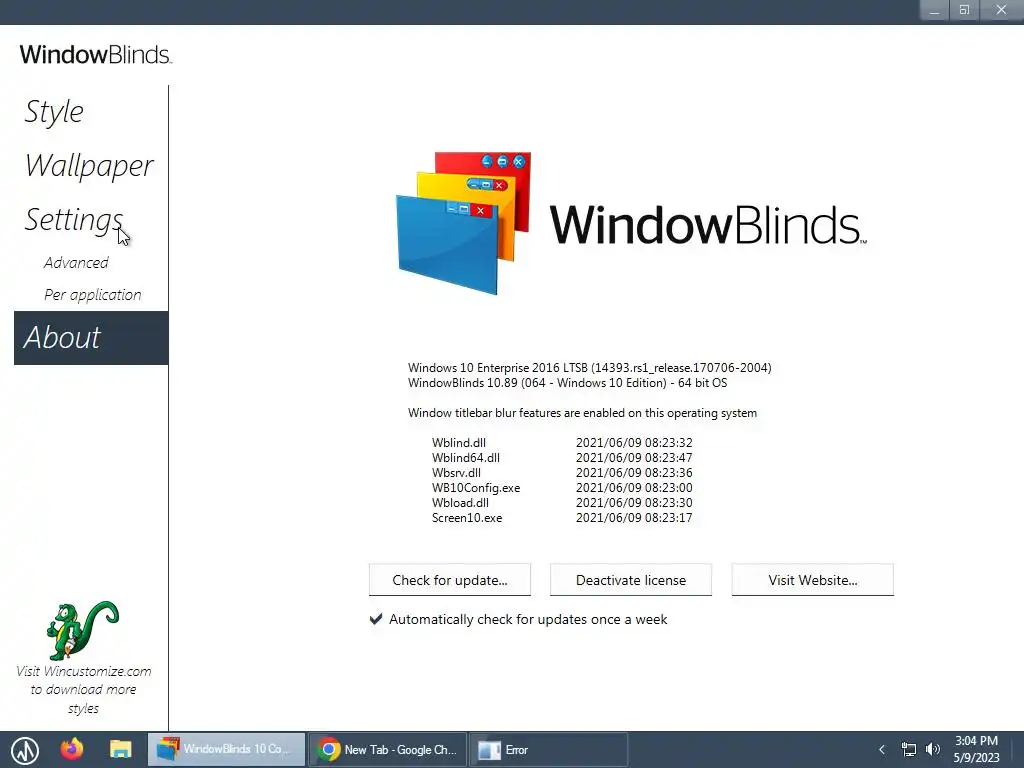
Task: Launch Firefox from taskbar
Action: [x=72, y=749]
